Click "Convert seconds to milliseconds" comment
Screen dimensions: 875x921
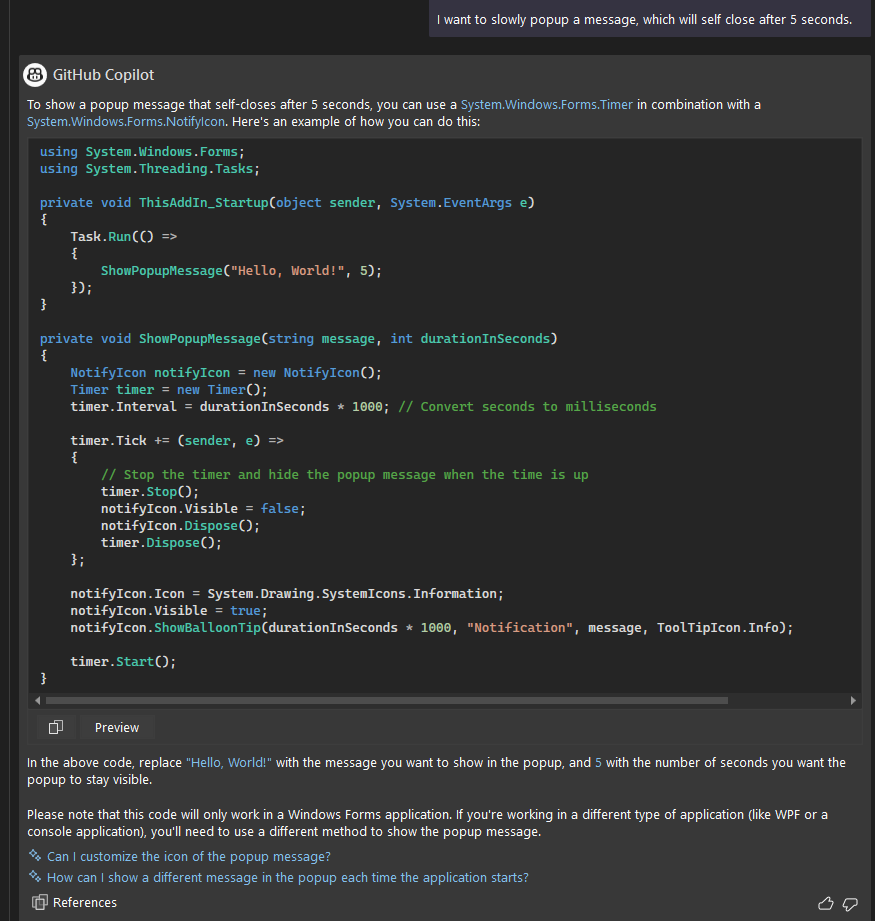pos(527,406)
